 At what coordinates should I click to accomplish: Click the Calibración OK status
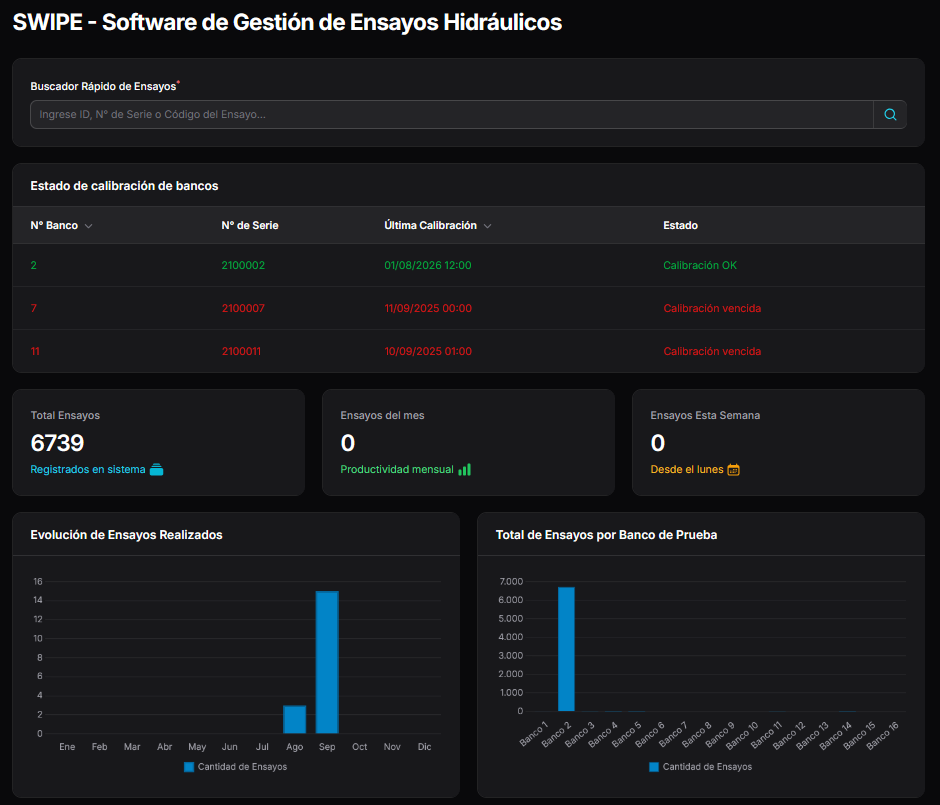coord(700,265)
